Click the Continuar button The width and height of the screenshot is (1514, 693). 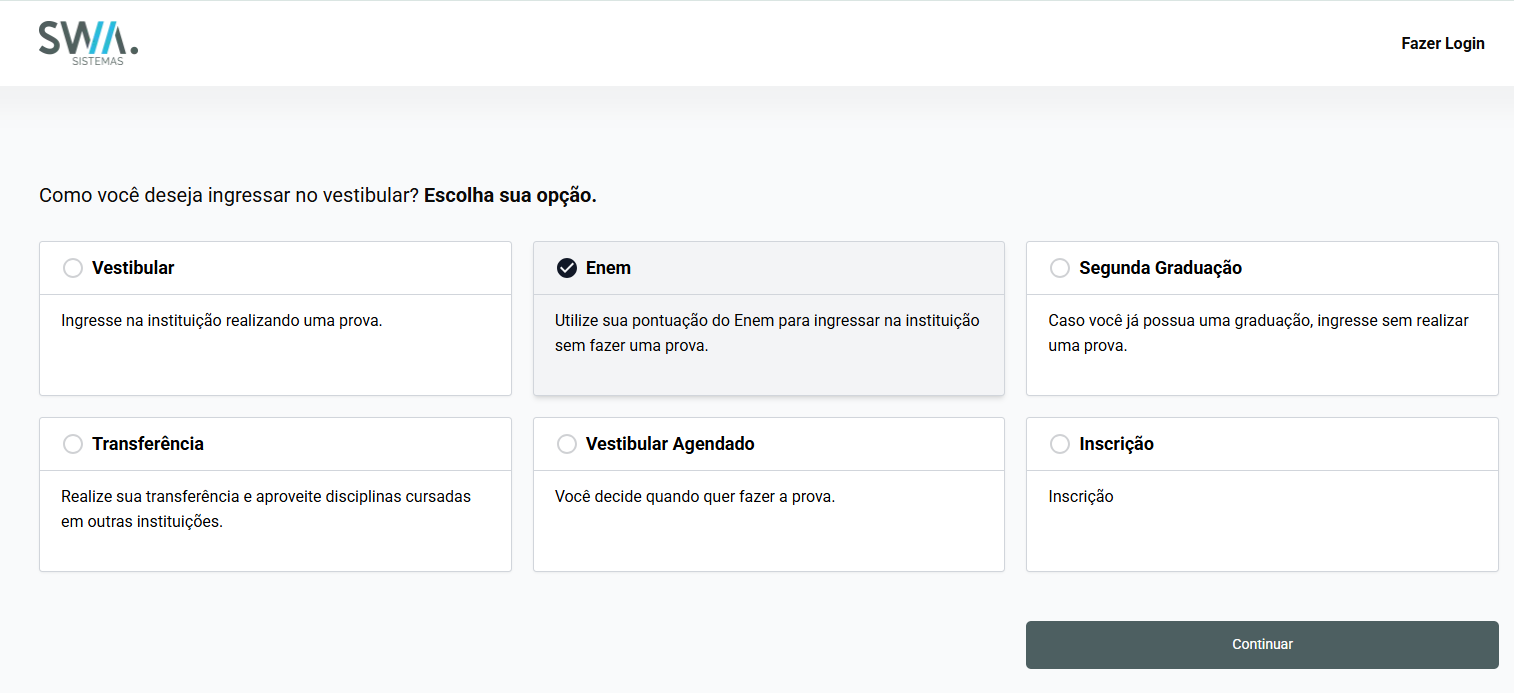[x=1262, y=645]
